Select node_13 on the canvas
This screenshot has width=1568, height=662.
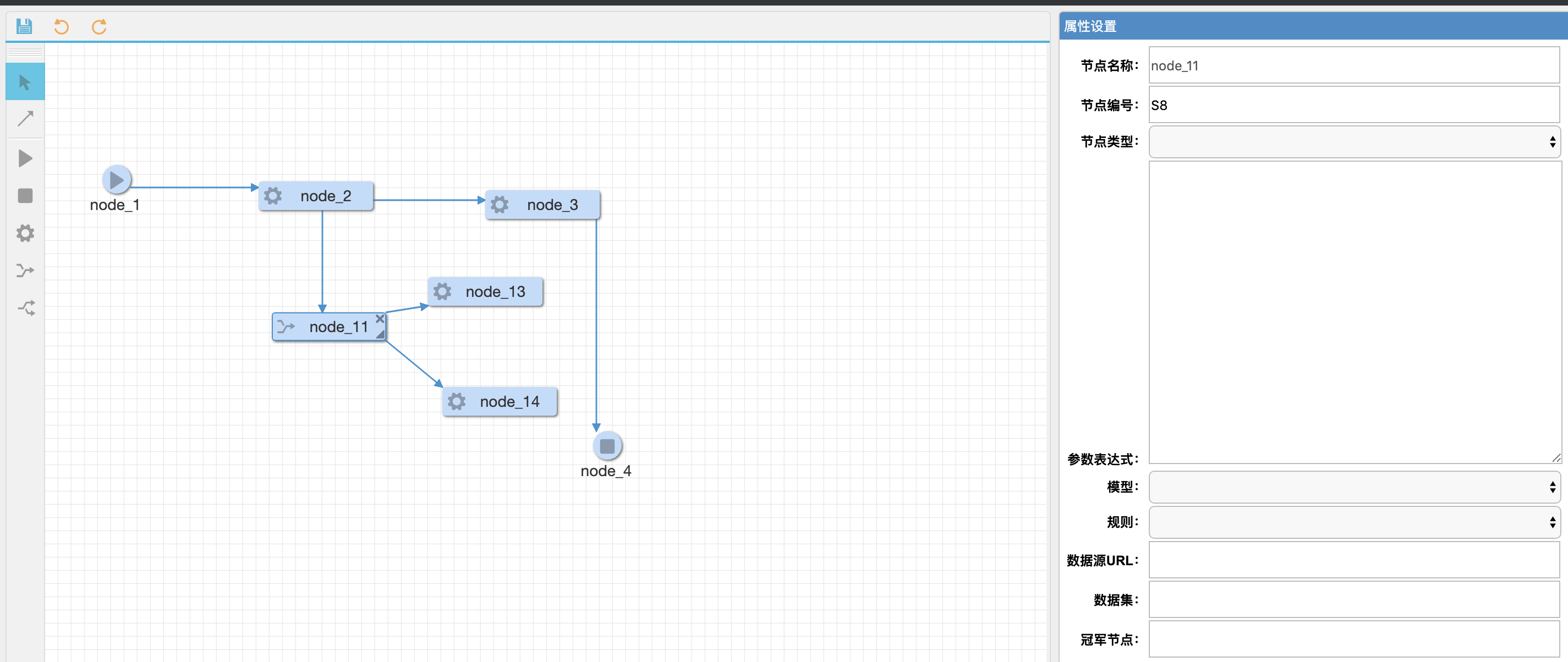[486, 292]
